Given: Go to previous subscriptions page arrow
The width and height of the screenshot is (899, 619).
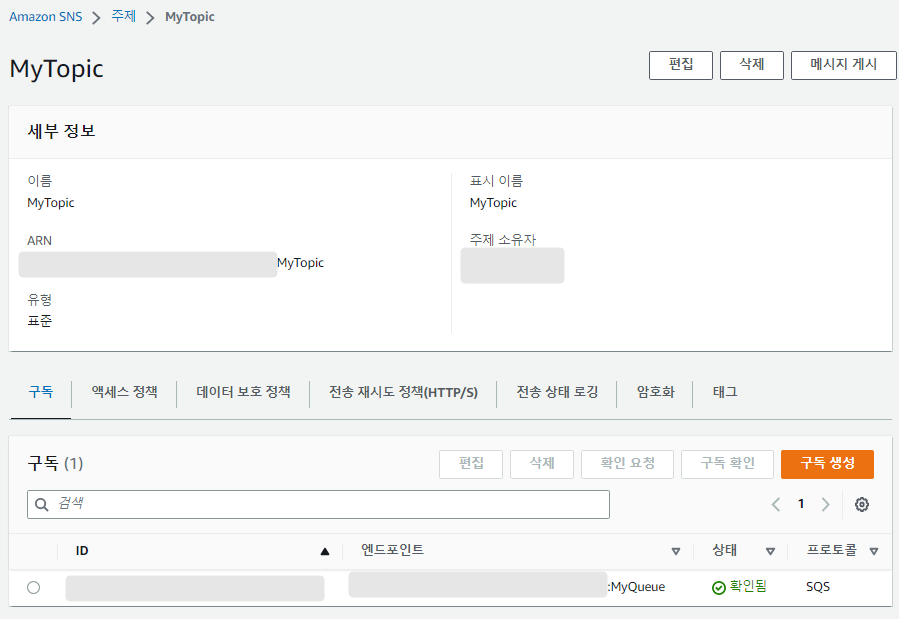Looking at the screenshot, I should (776, 504).
